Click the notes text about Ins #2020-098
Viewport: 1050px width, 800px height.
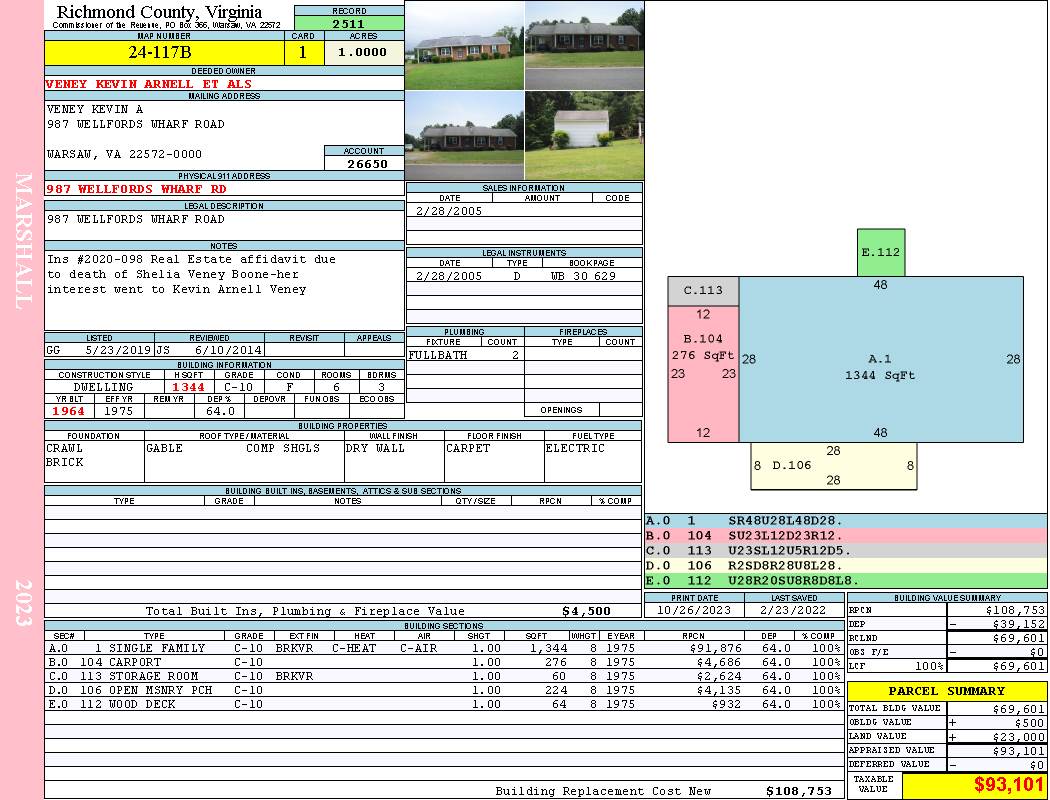click(x=191, y=274)
